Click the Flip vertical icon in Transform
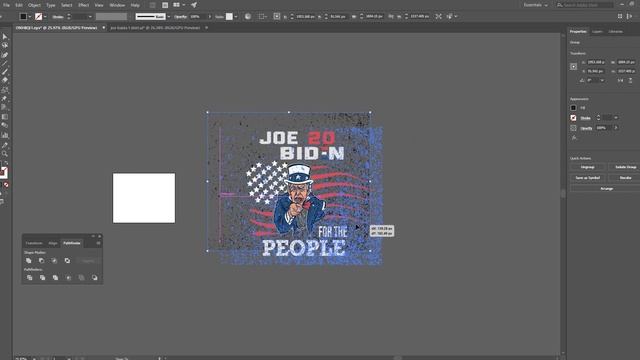 pos(630,80)
